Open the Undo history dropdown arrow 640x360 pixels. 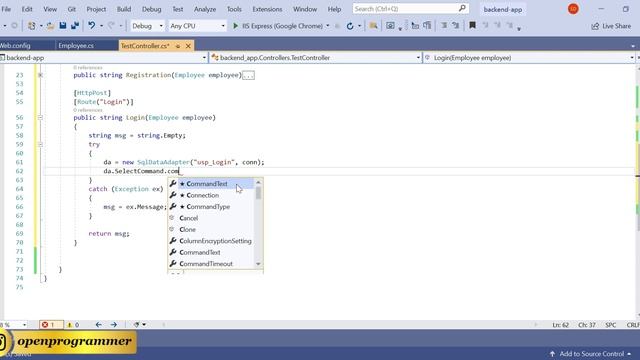coord(101,26)
